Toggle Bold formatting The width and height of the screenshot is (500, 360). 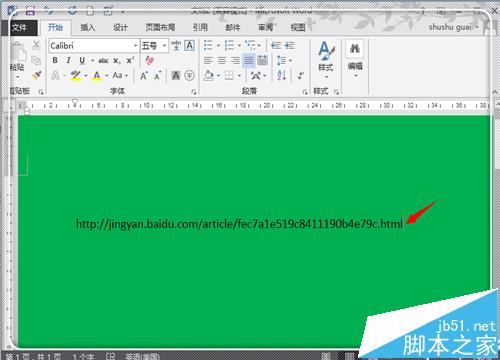pyautogui.click(x=55, y=61)
